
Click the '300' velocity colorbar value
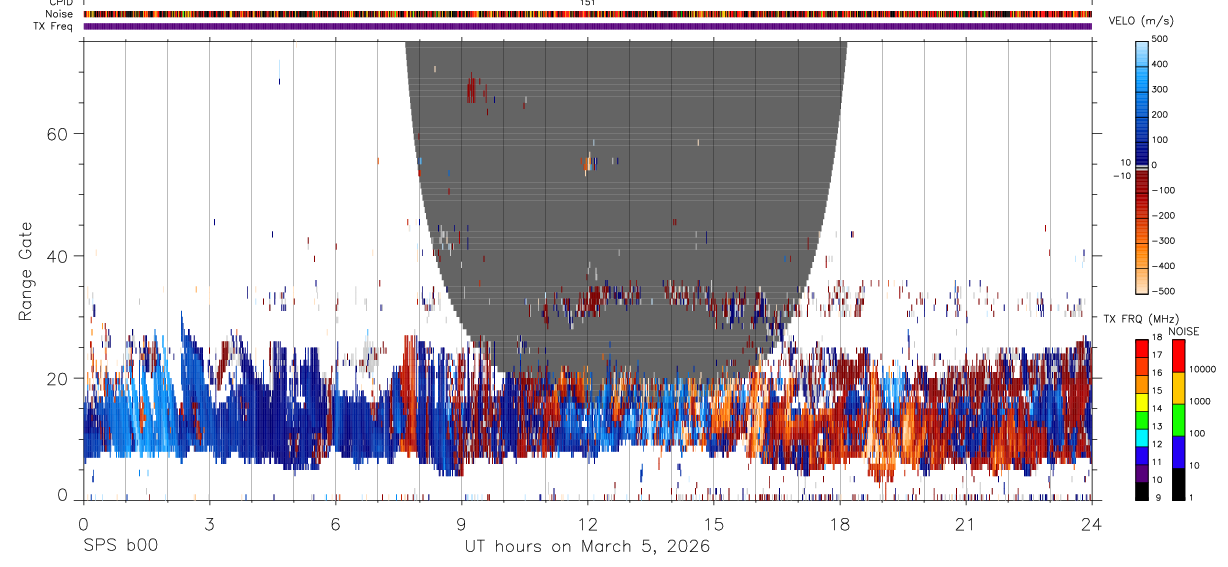point(1160,89)
